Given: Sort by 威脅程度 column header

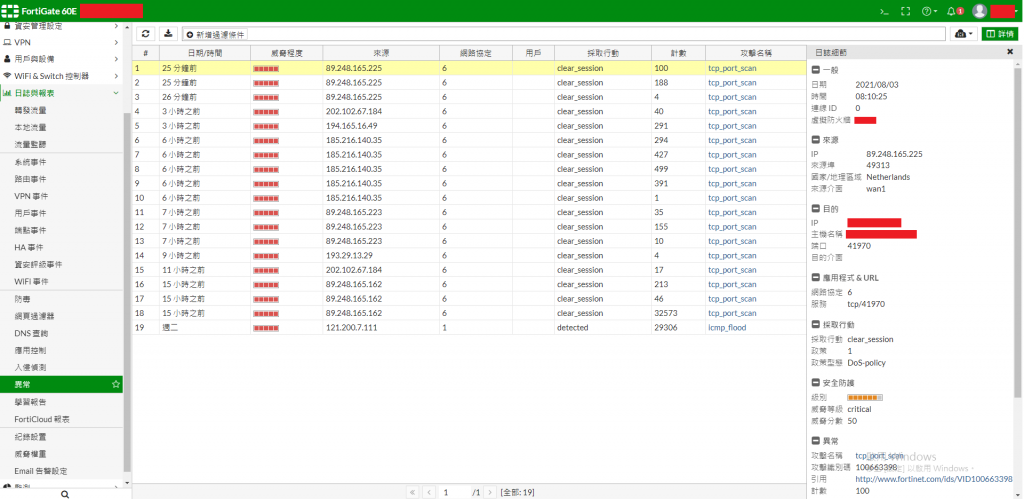Looking at the screenshot, I should point(287,53).
